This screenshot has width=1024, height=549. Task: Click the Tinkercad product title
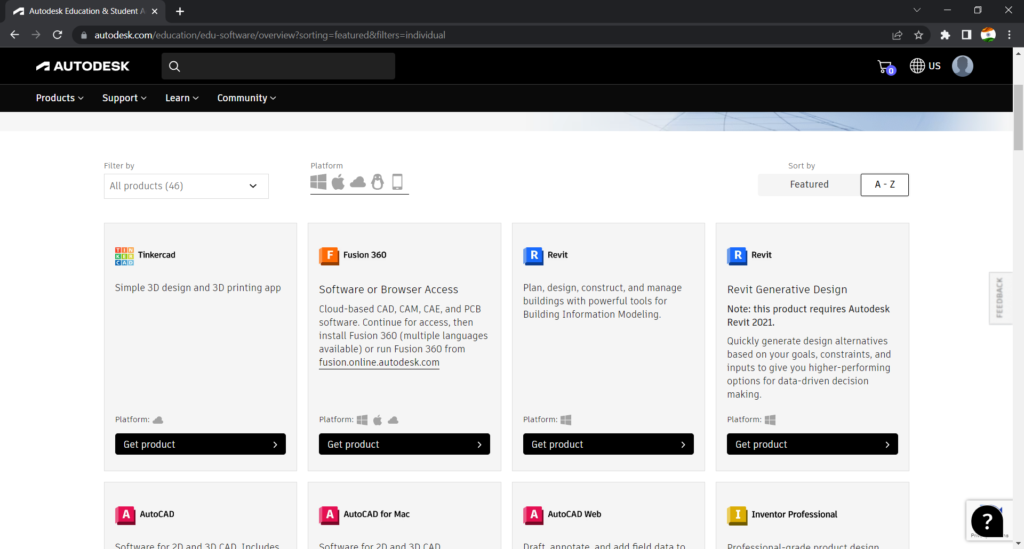(156, 255)
